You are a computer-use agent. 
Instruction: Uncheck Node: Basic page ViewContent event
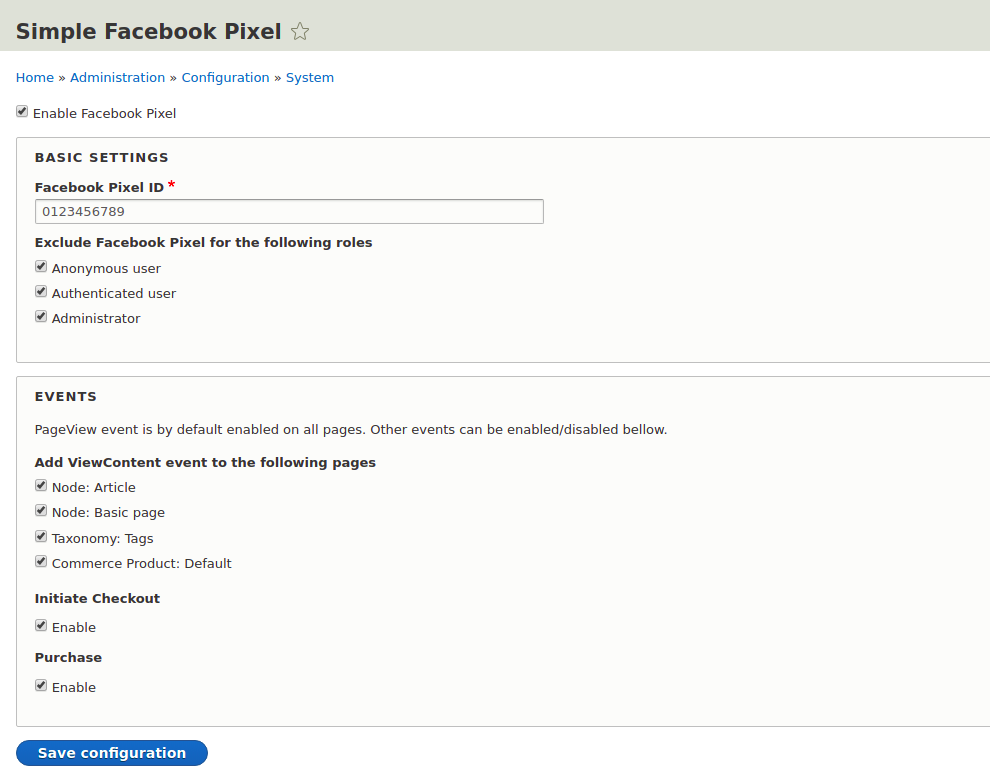pyautogui.click(x=41, y=510)
